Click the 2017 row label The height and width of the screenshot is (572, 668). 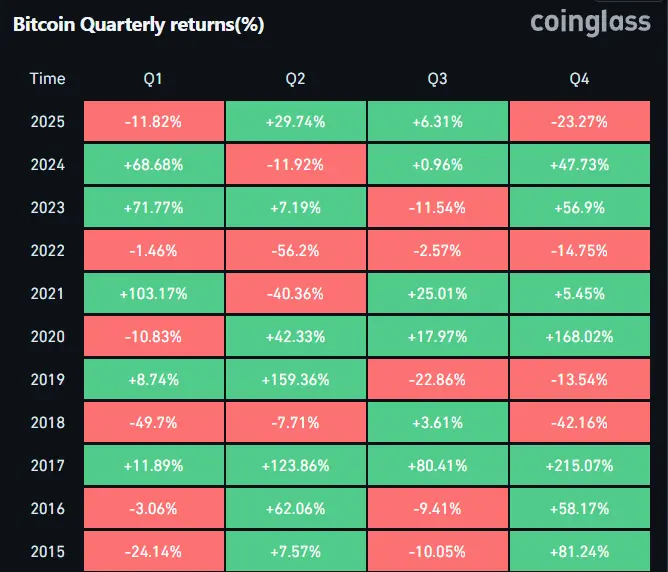[x=47, y=465]
